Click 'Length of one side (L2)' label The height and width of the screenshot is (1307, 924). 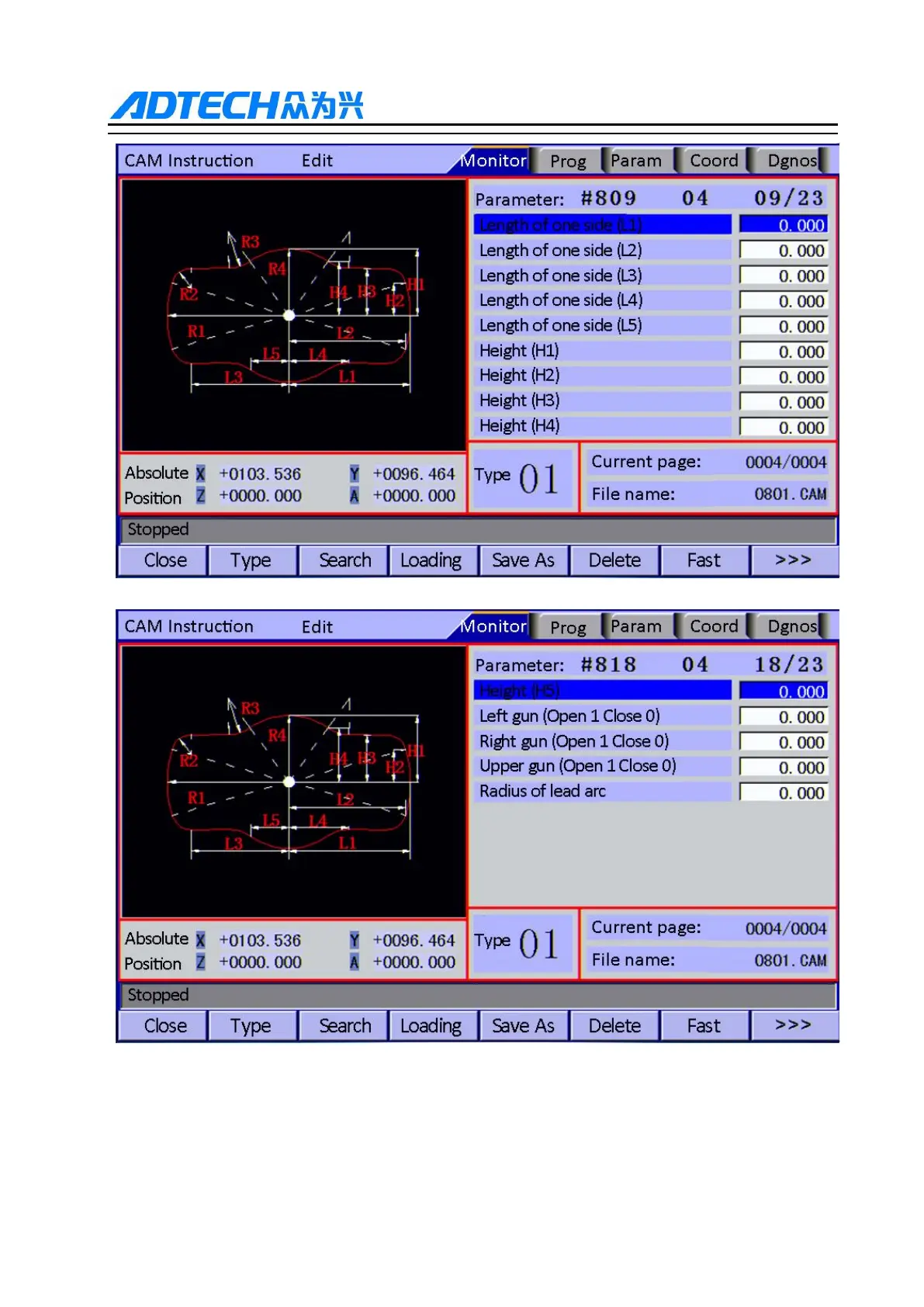(561, 250)
